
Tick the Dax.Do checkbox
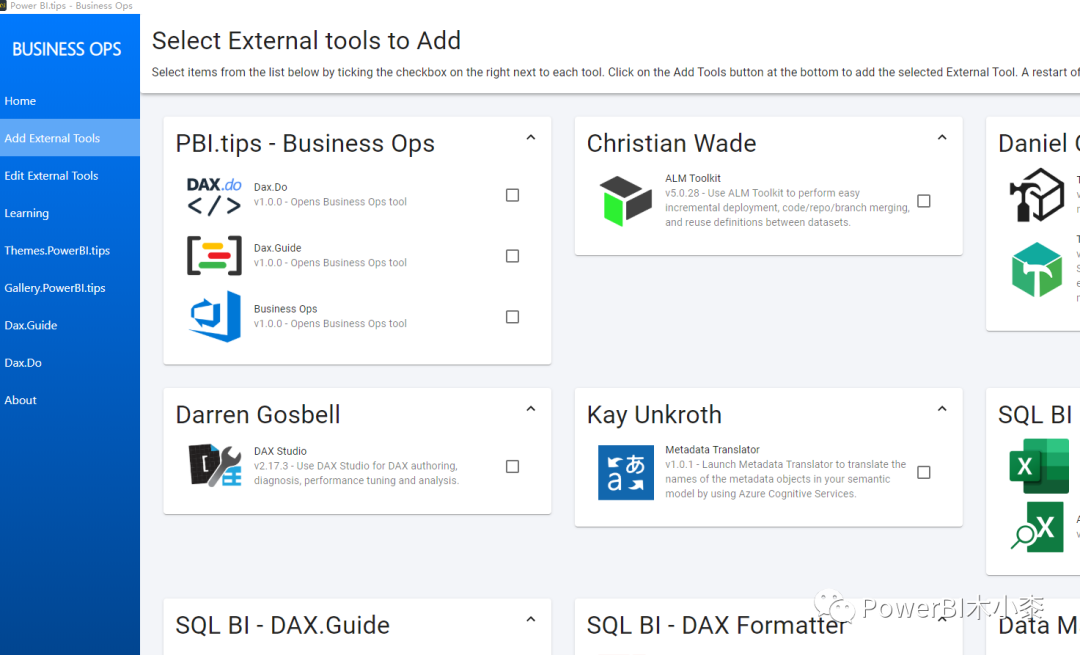click(x=512, y=195)
